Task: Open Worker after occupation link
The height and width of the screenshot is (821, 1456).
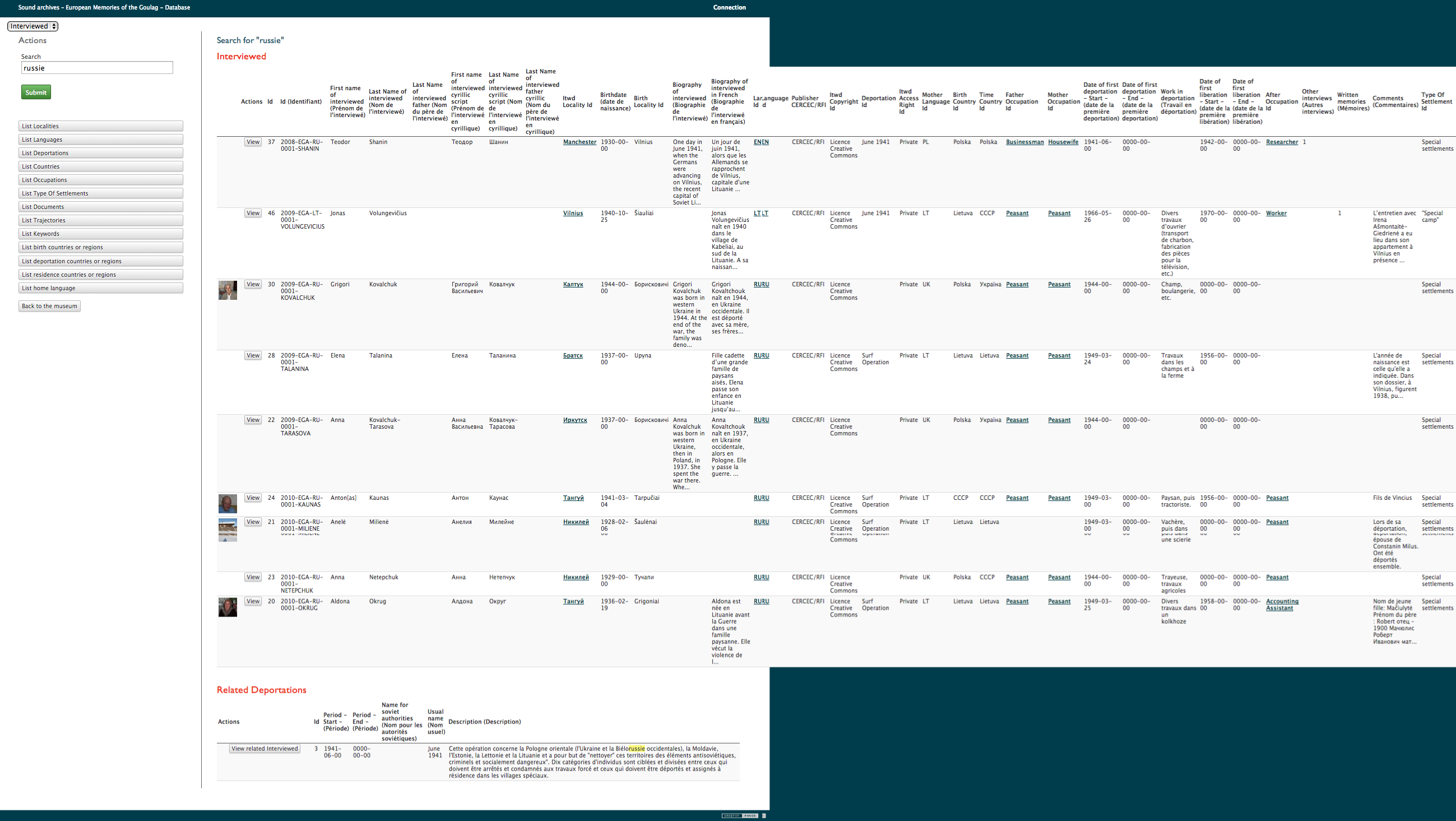Action: click(x=1276, y=214)
